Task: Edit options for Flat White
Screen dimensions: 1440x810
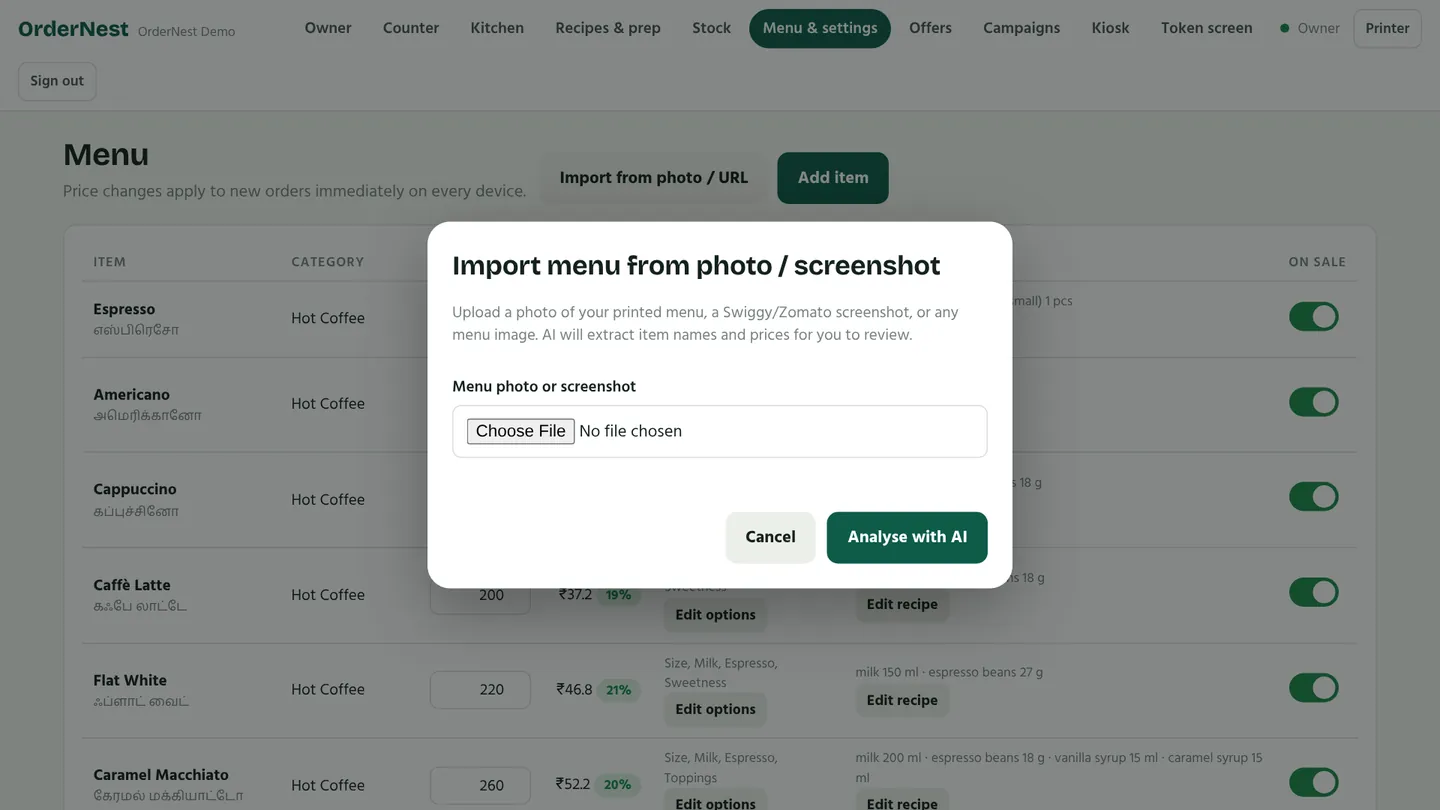Action: (x=715, y=710)
